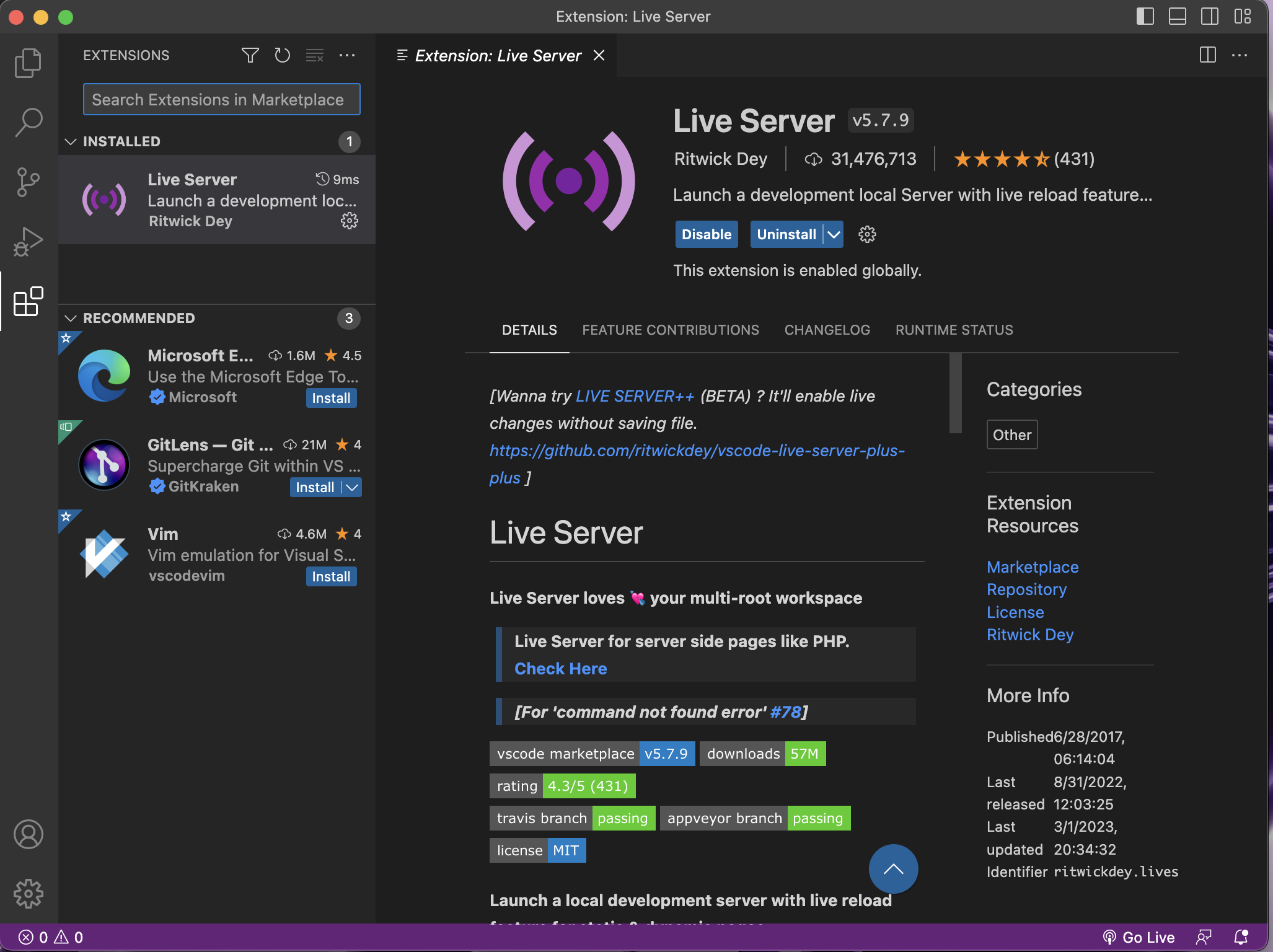The height and width of the screenshot is (952, 1273).
Task: Install Microsoft Edge Tools extension
Action: pos(331,398)
